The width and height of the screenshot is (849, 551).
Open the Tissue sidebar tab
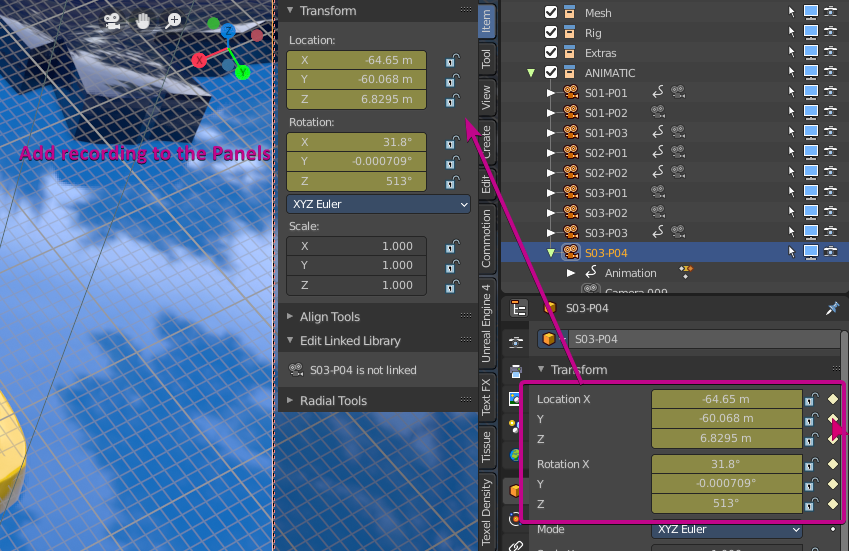486,447
